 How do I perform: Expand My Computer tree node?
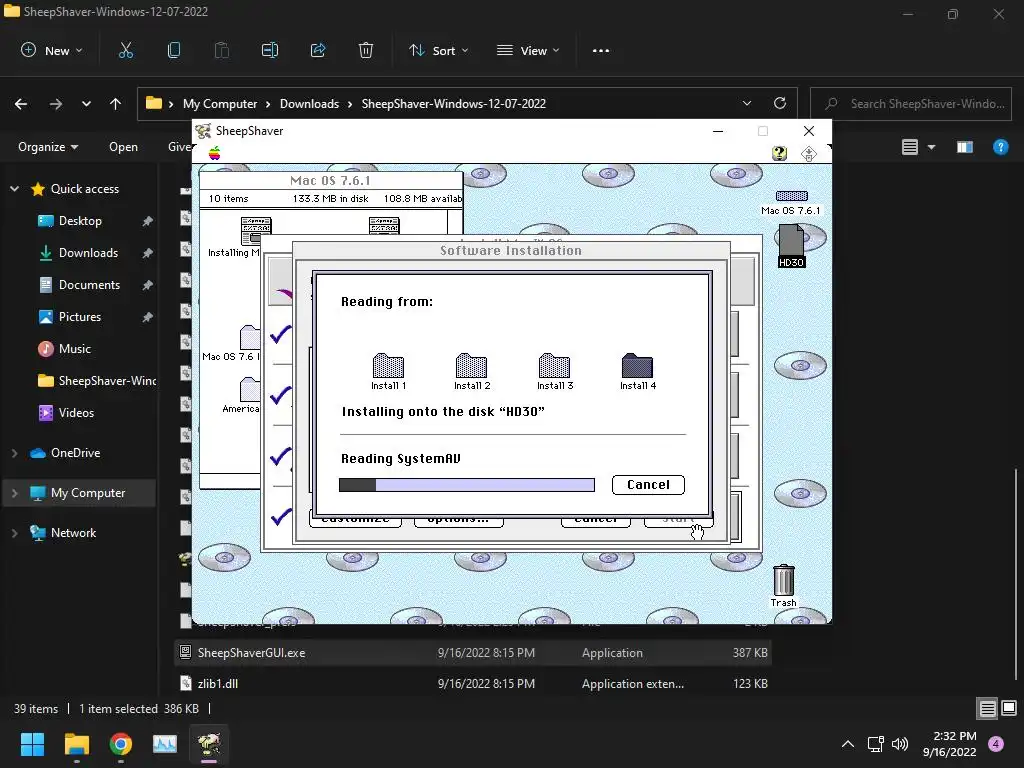[14, 493]
